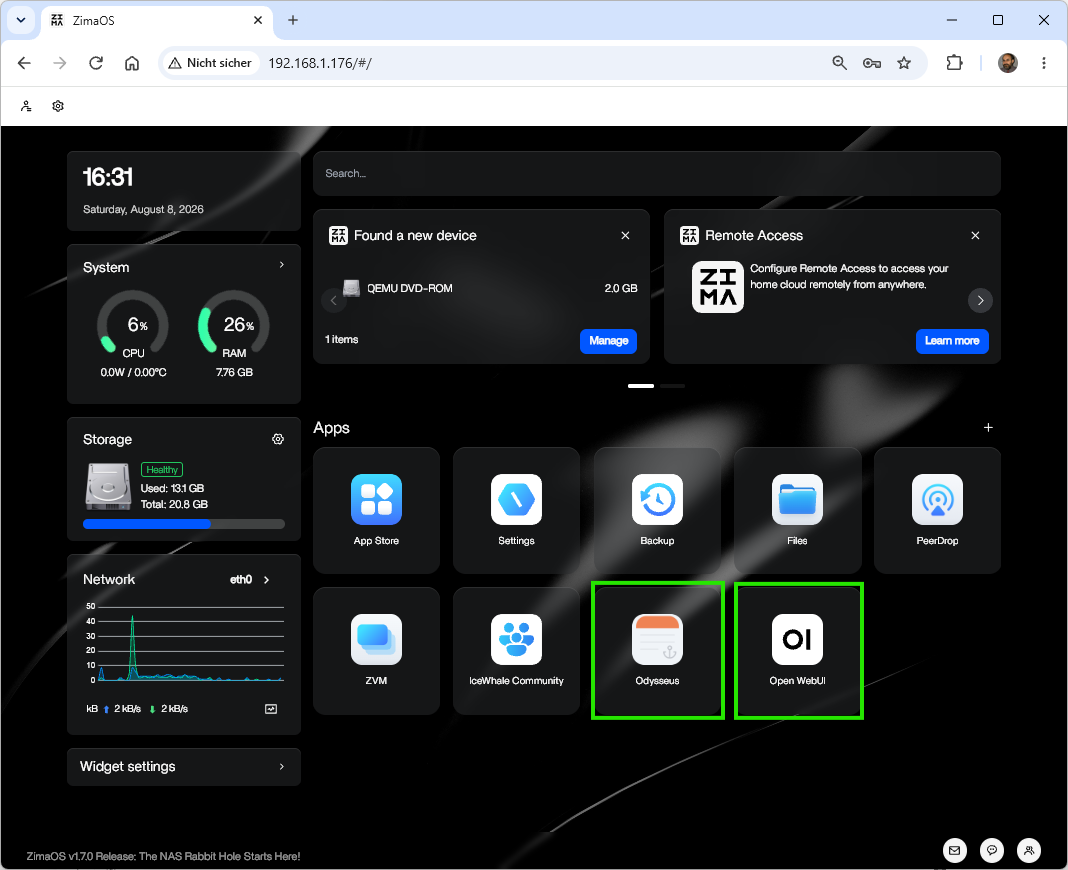Click the Search input field
Viewport: 1068px width, 870px height.
coord(657,174)
